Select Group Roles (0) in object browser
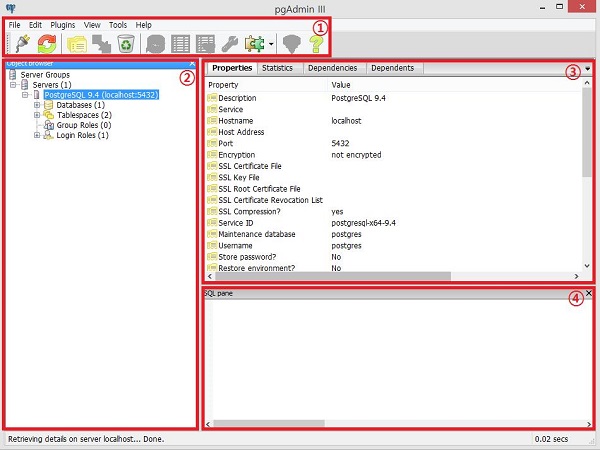 (x=84, y=125)
